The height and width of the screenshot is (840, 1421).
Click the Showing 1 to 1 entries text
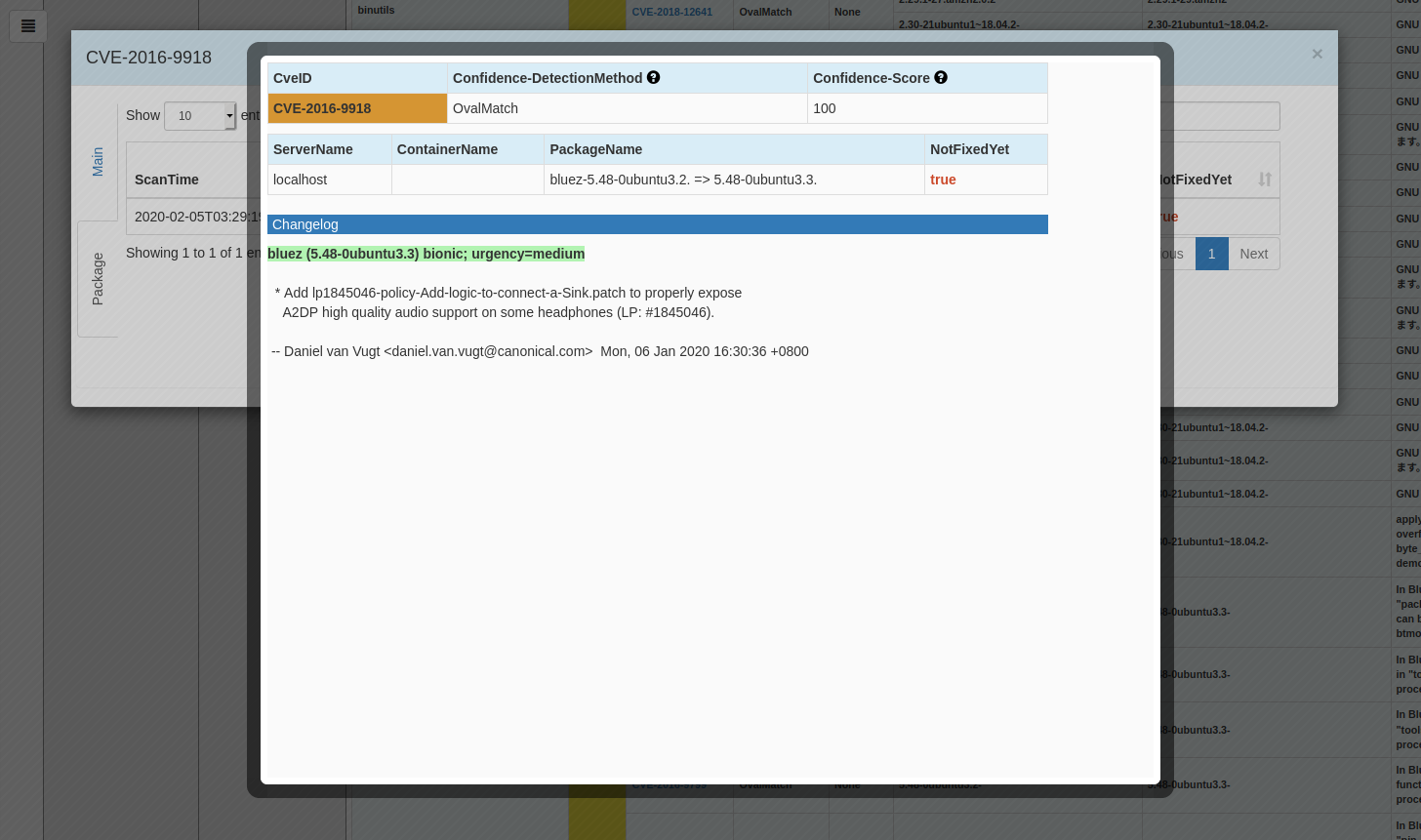click(192, 253)
